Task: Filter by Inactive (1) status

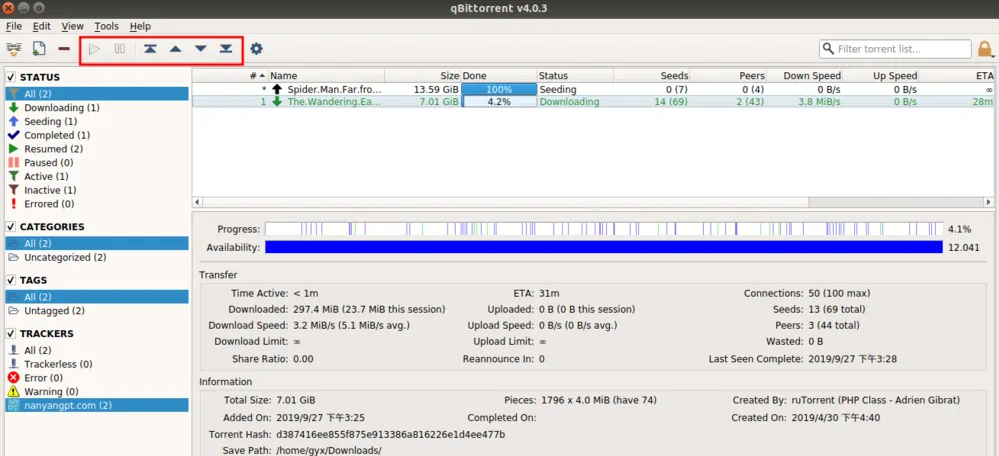Action: click(97, 190)
